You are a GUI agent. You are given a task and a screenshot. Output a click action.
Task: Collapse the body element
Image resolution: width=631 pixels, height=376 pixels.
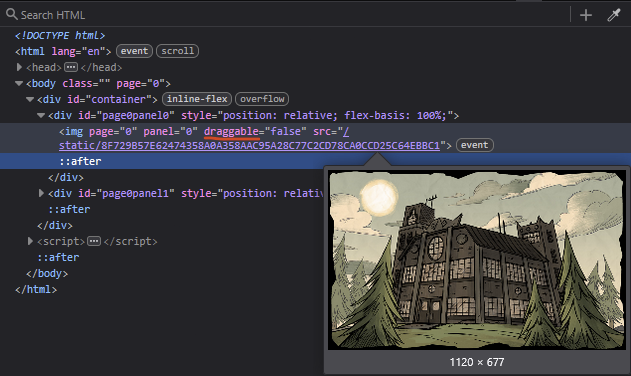pos(19,83)
